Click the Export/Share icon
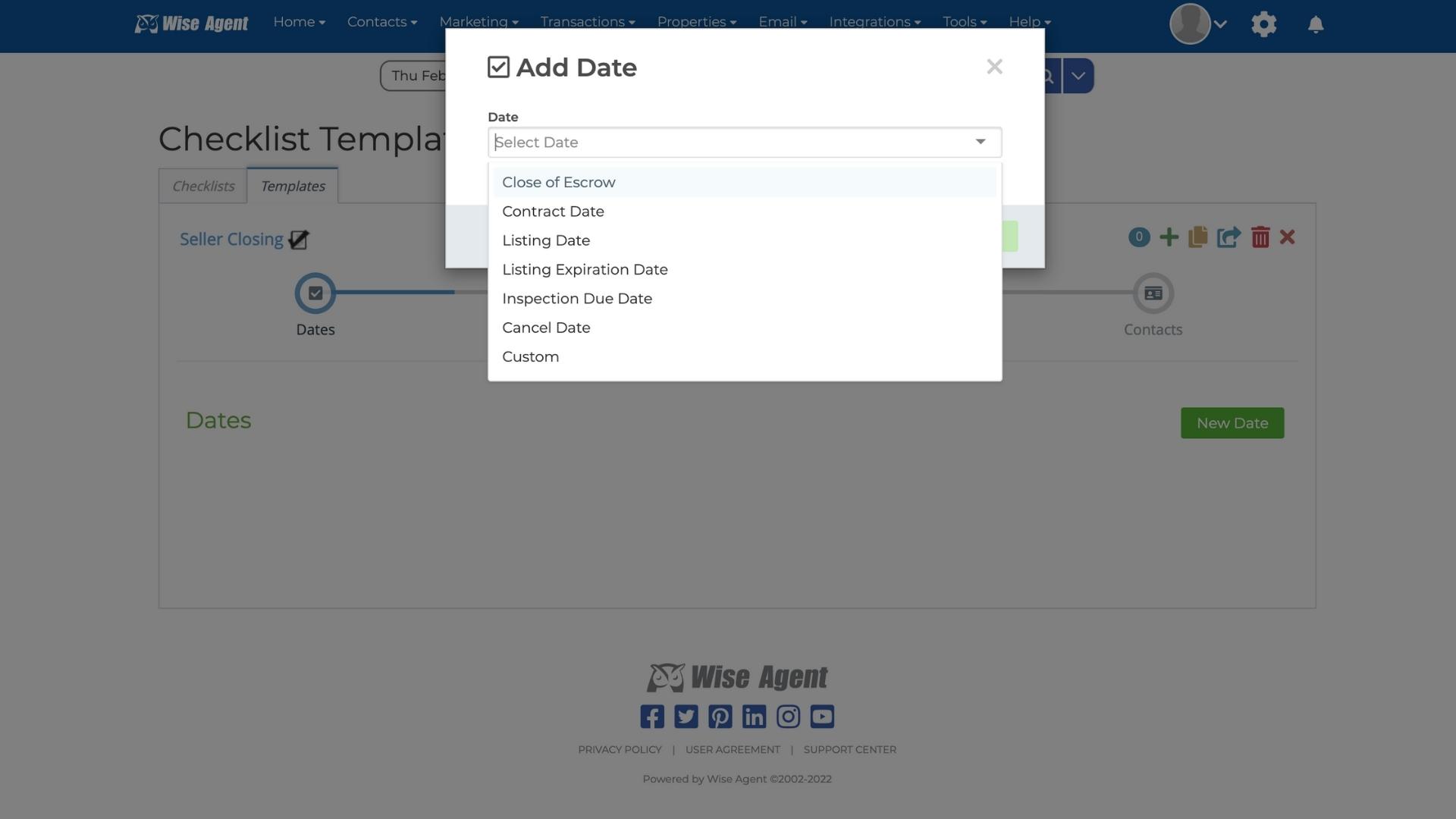Image resolution: width=1456 pixels, height=819 pixels. (1228, 237)
